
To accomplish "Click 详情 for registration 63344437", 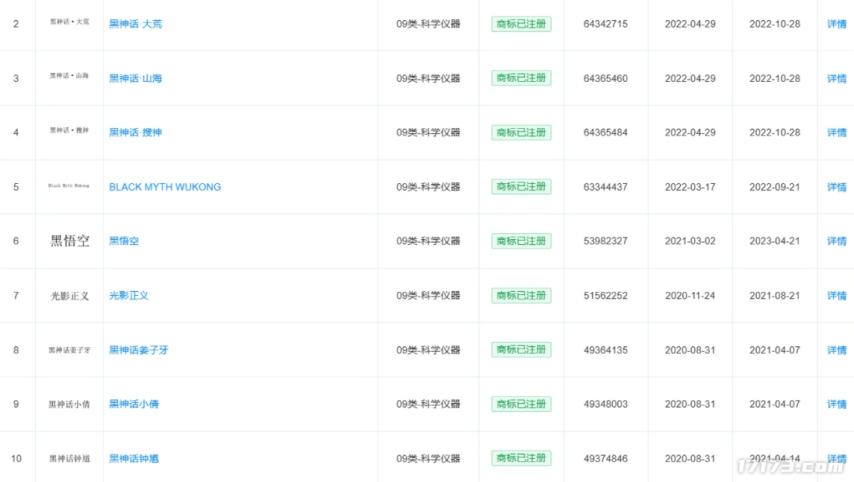I will coord(837,187).
